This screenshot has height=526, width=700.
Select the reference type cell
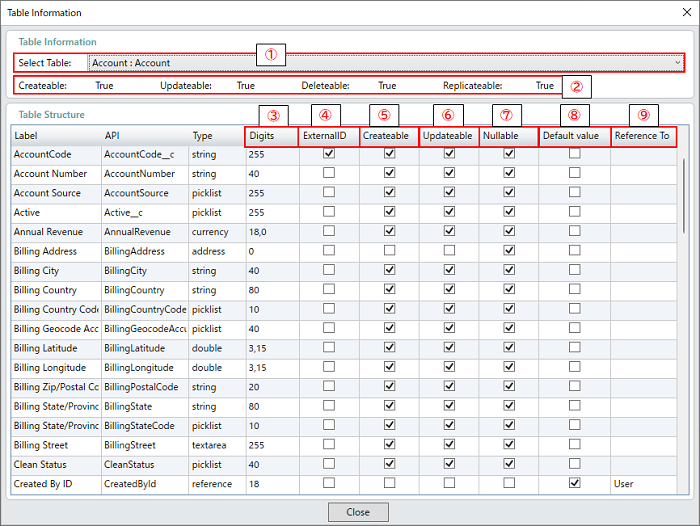pos(217,484)
